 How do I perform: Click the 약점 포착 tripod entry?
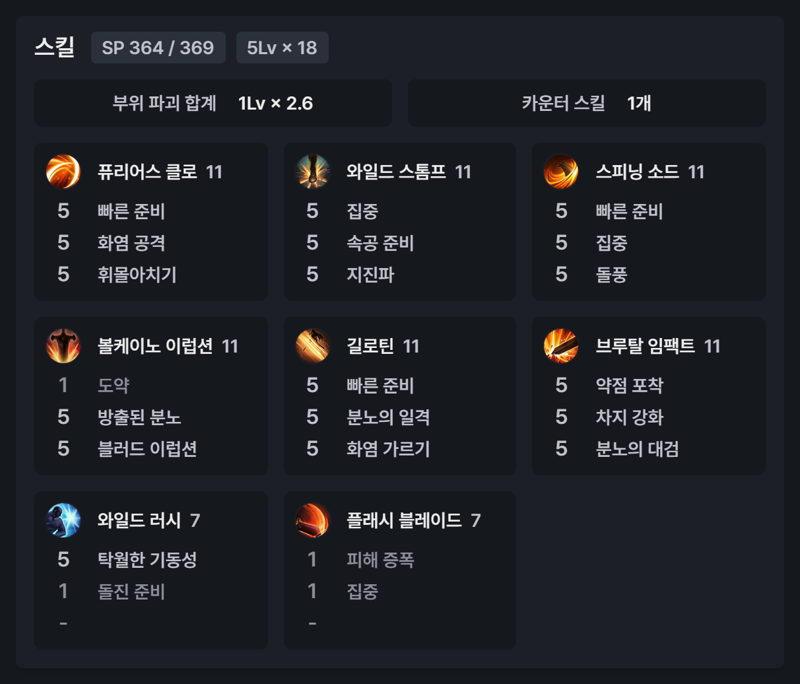tap(629, 385)
